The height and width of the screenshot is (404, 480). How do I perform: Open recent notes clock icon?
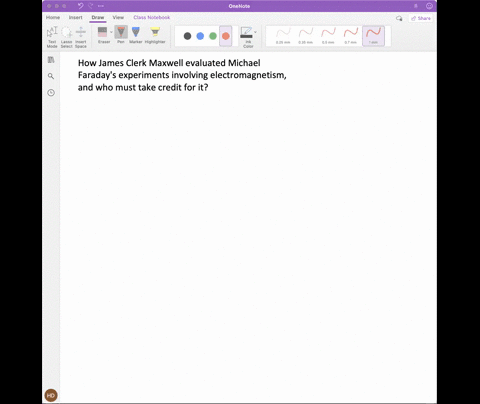pos(51,93)
